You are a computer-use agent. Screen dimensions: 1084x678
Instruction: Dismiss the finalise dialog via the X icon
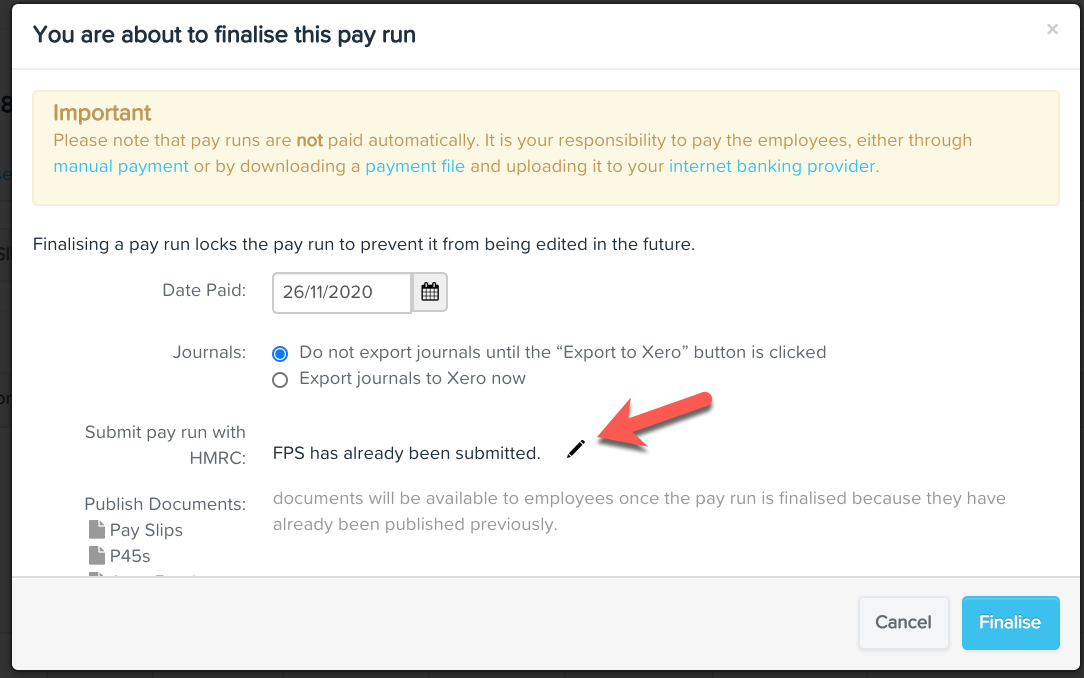click(x=1052, y=29)
